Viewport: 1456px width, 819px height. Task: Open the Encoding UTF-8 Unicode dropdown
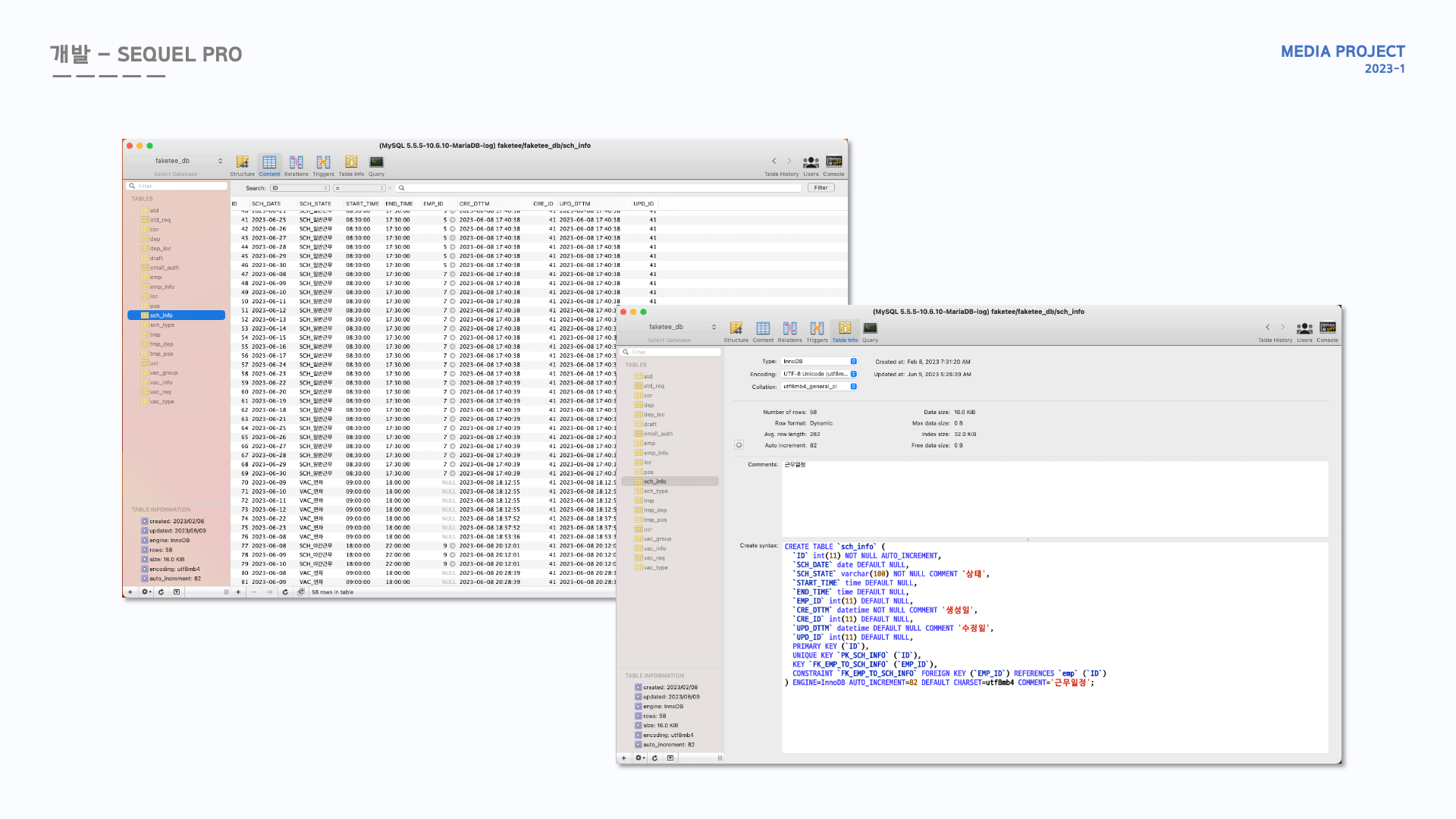click(819, 374)
